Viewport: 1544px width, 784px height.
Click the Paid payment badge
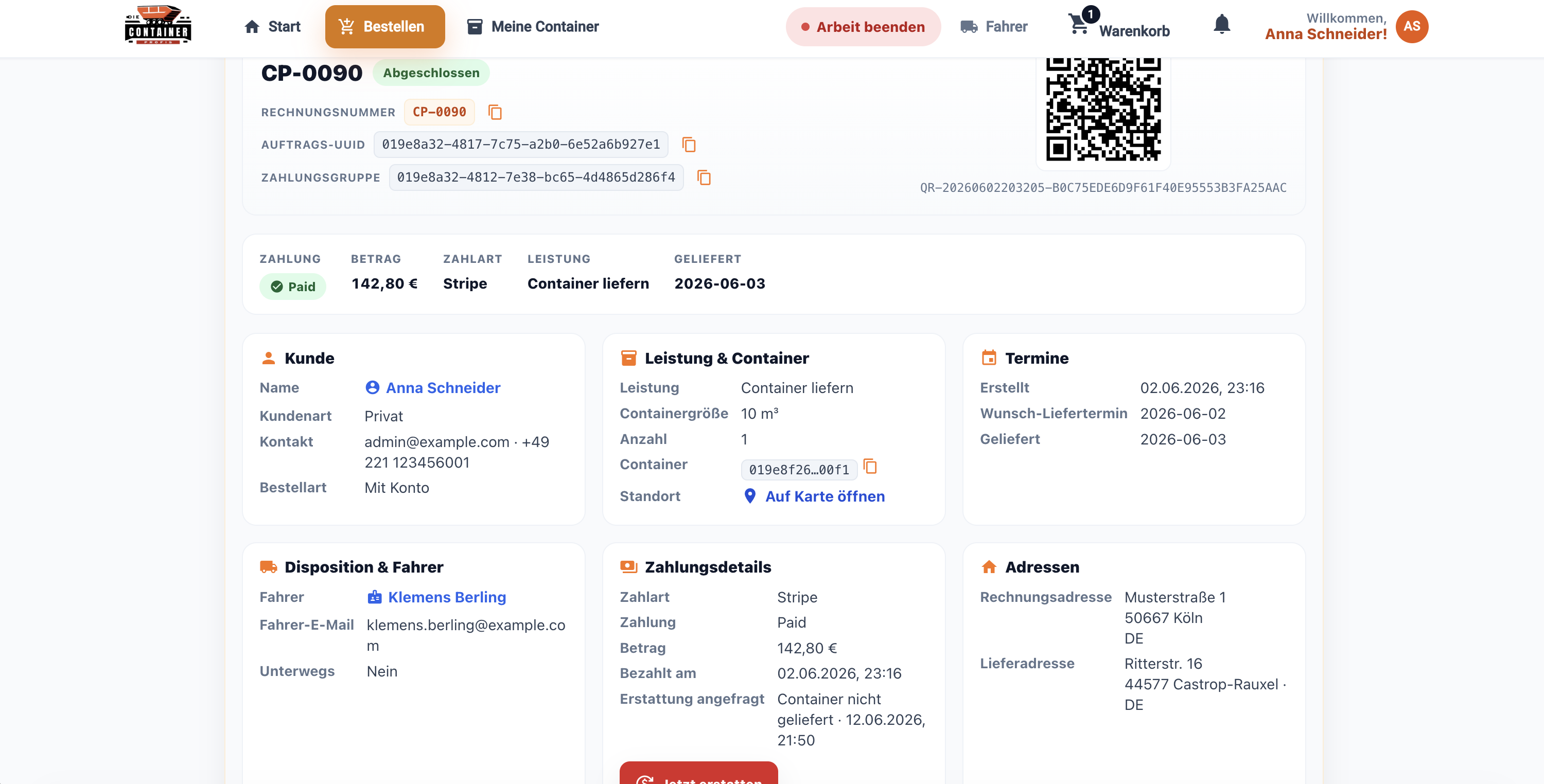[292, 287]
